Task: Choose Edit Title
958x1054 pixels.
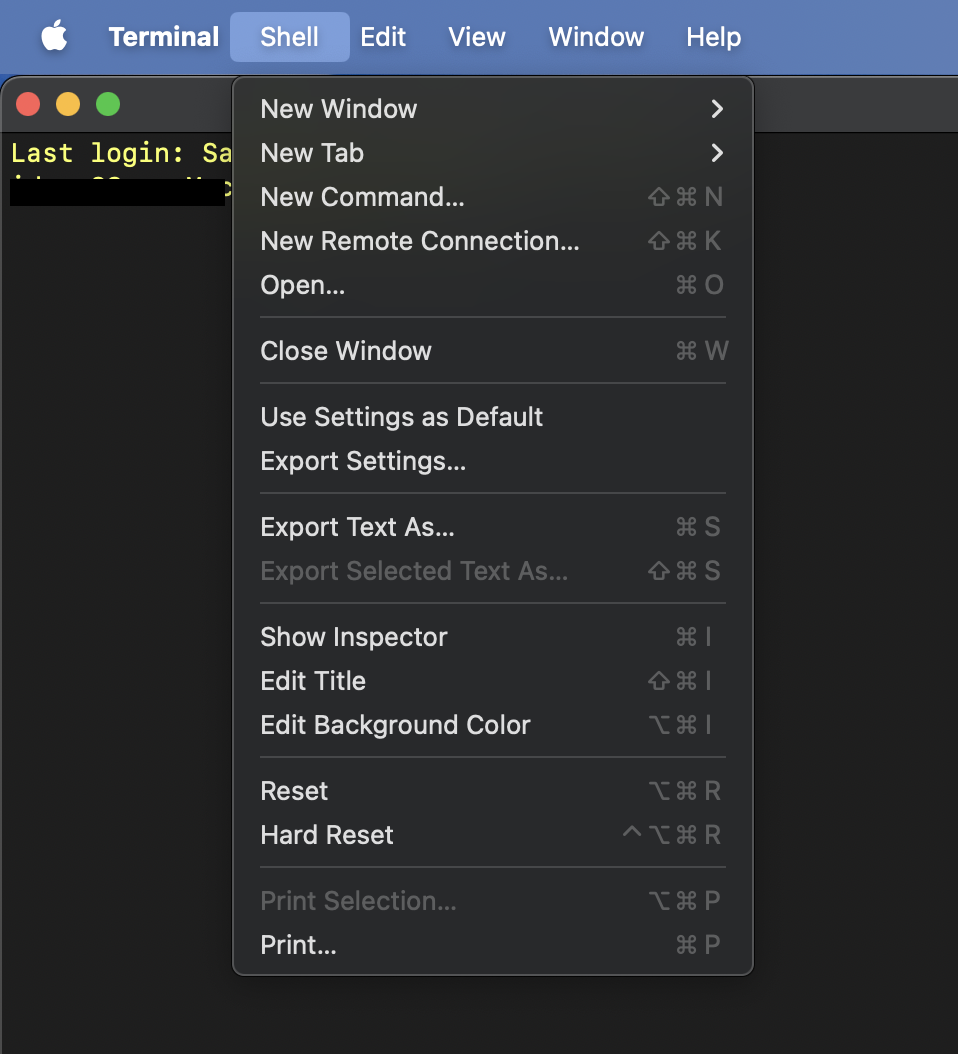Action: point(493,681)
